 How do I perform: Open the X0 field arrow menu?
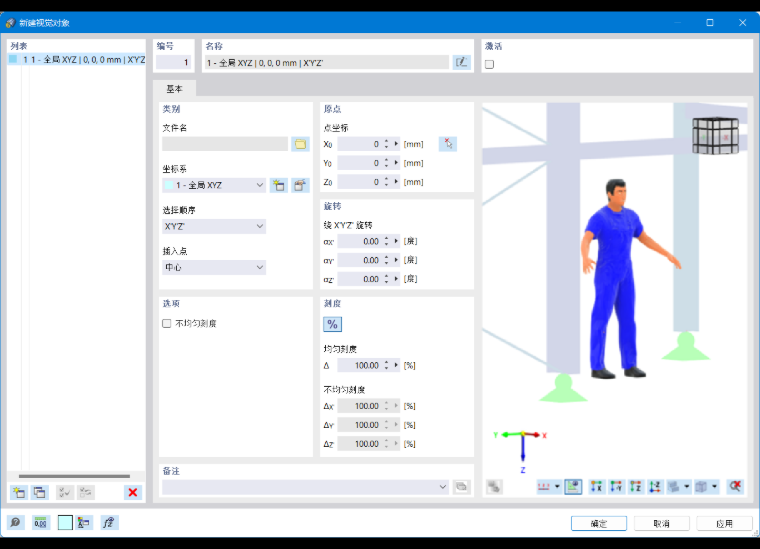(396, 144)
